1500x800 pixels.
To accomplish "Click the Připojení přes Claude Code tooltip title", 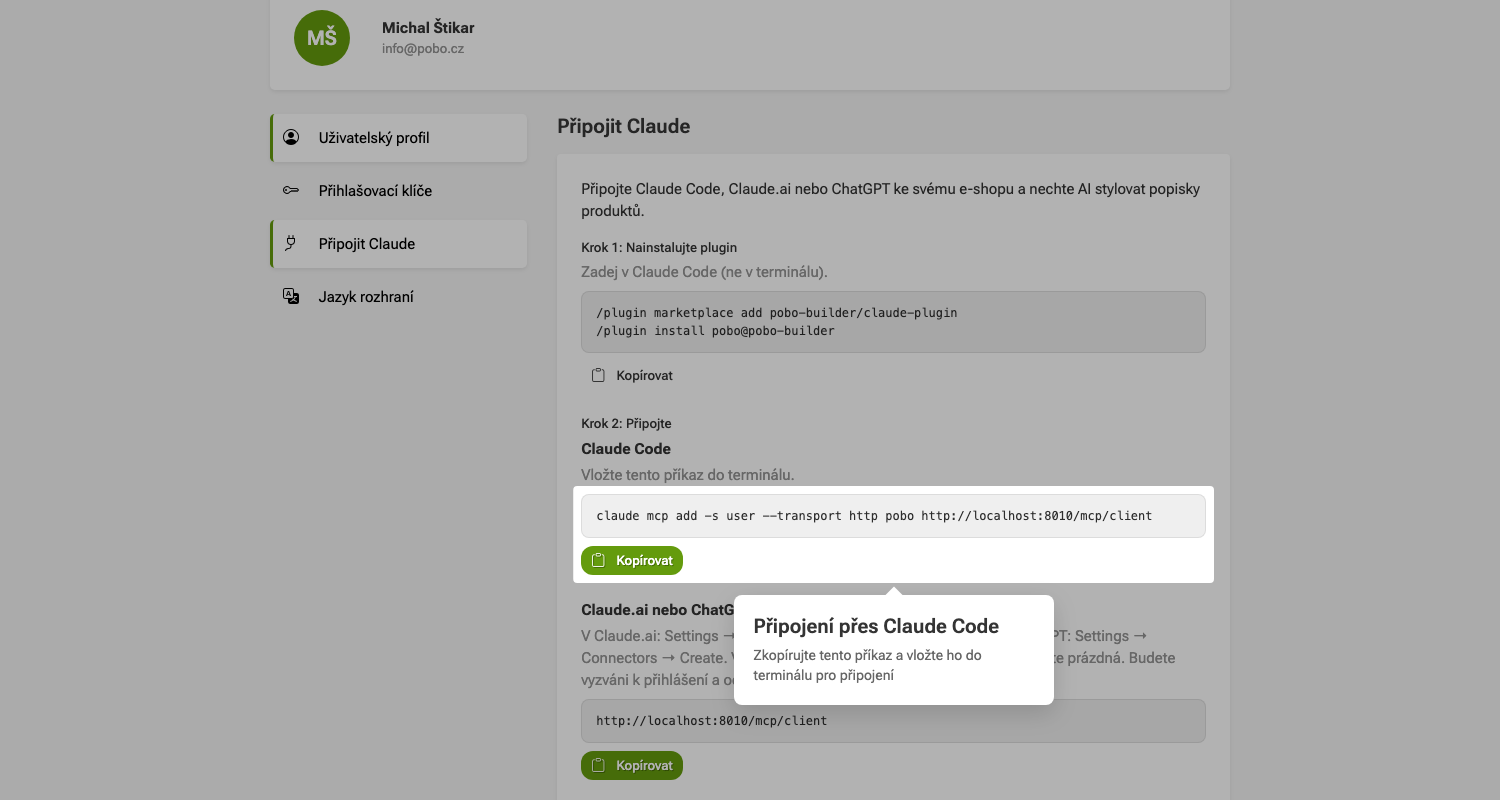I will click(876, 627).
